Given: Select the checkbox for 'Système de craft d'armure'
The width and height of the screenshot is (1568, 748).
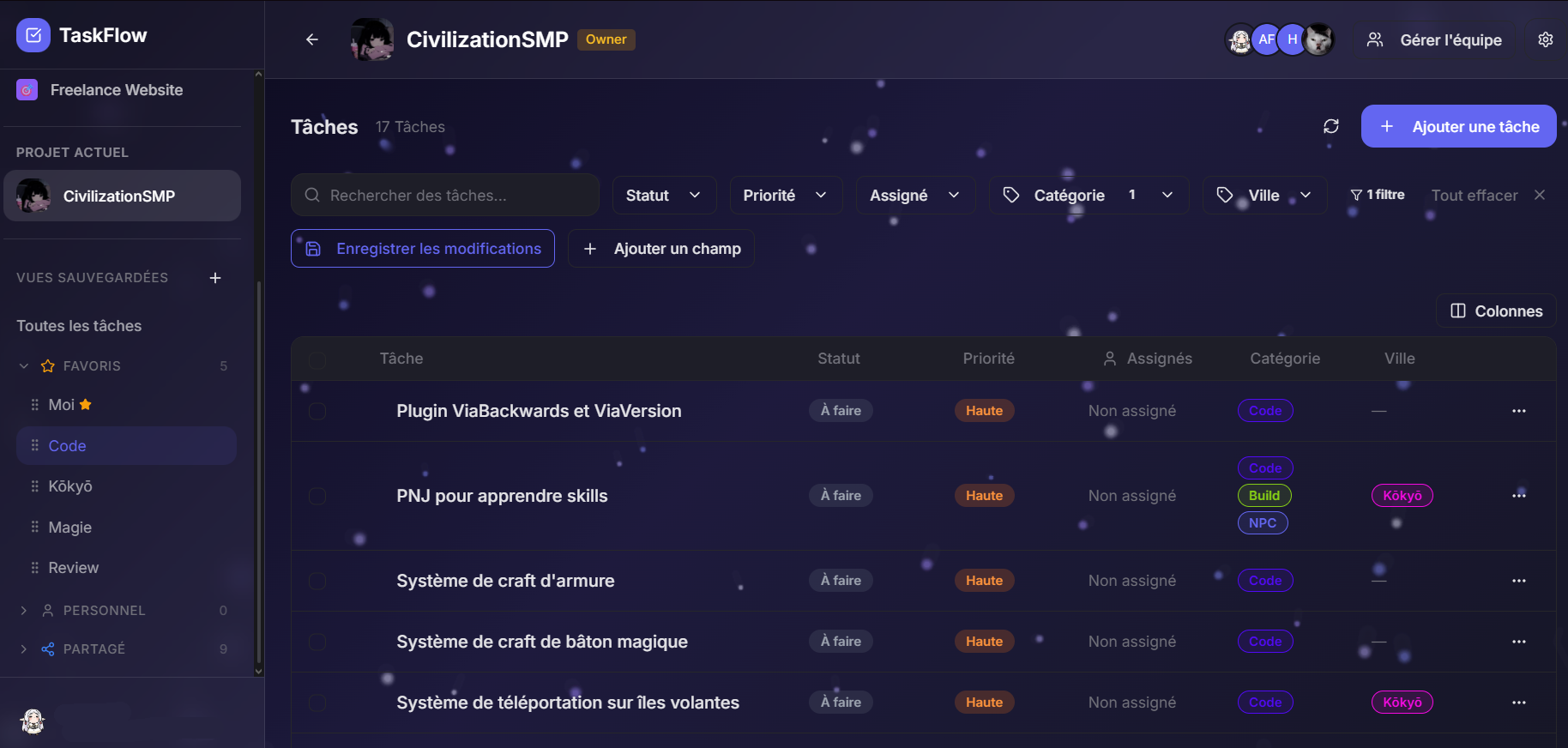Looking at the screenshot, I should point(318,581).
